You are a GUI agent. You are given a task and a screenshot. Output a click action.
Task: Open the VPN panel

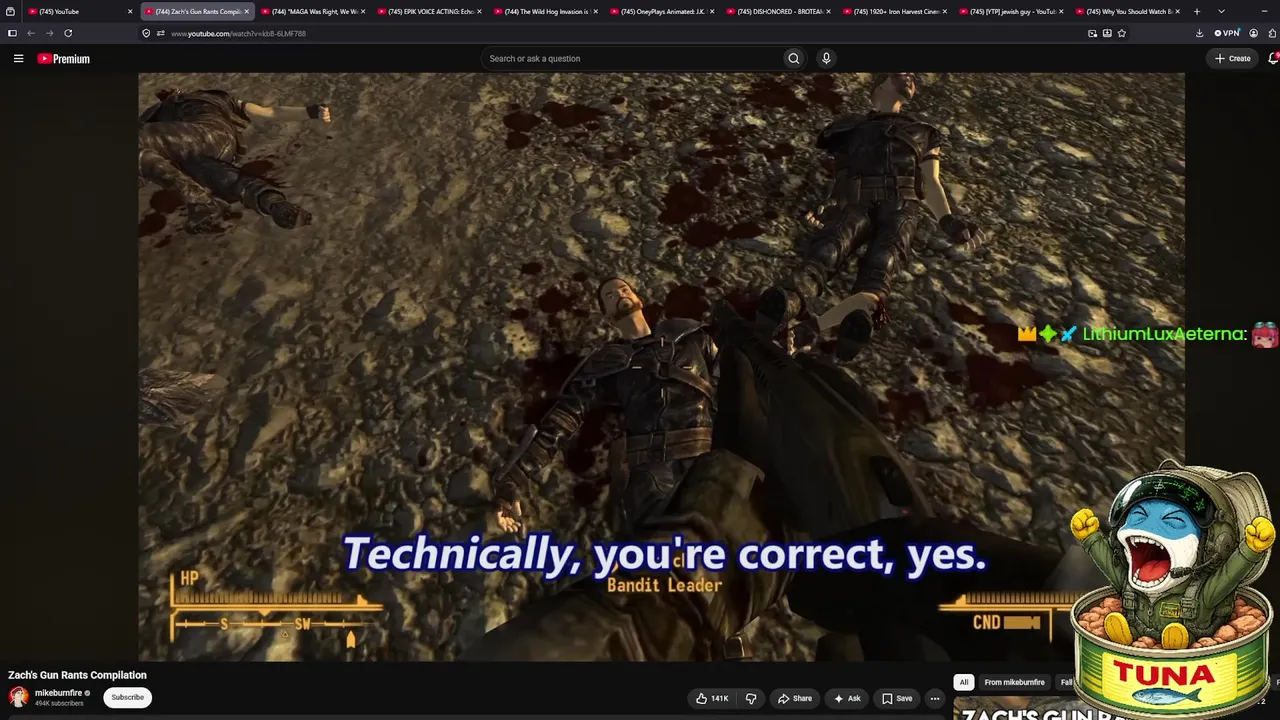pyautogui.click(x=1227, y=33)
